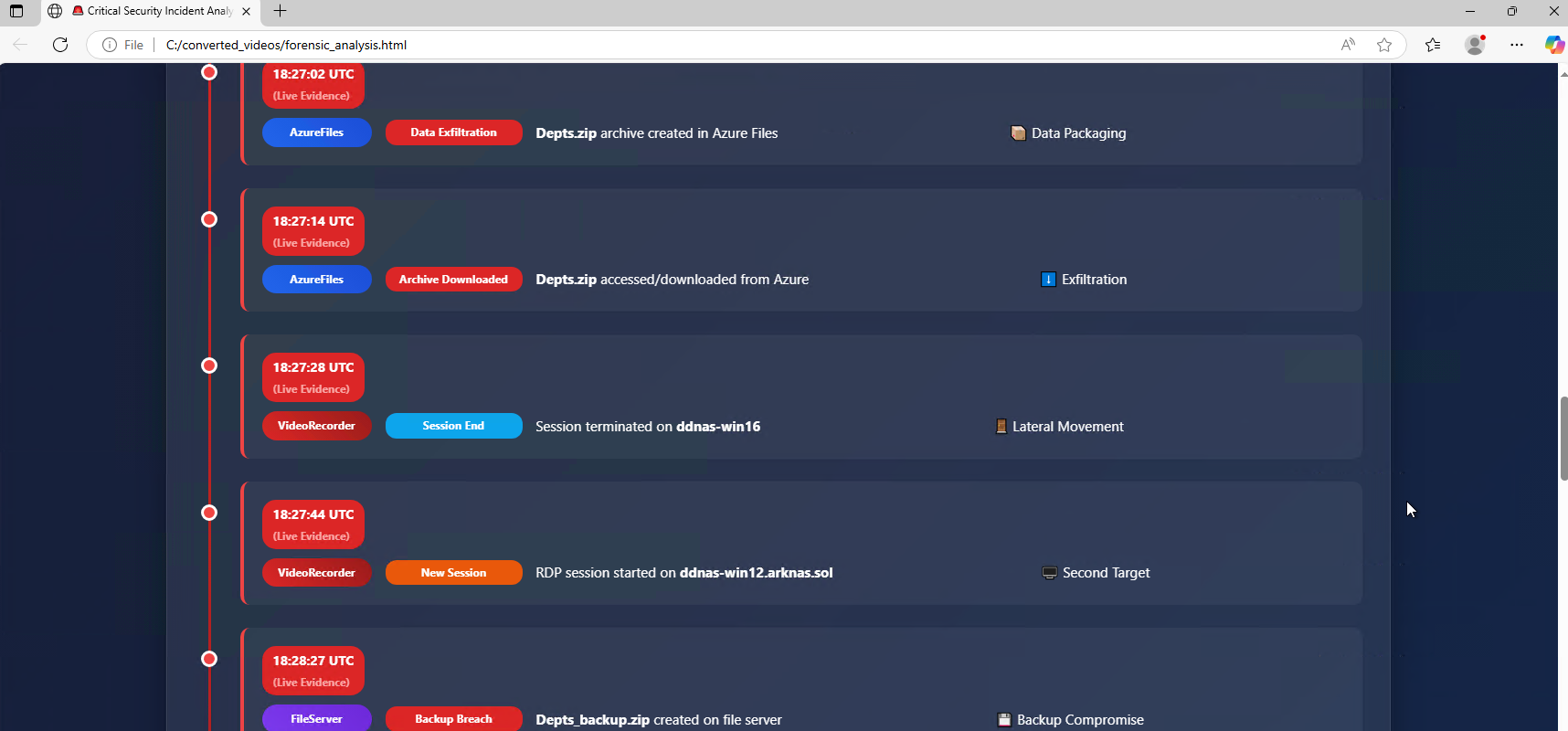Click the FileServer tag
The image size is (1568, 731).
click(317, 719)
